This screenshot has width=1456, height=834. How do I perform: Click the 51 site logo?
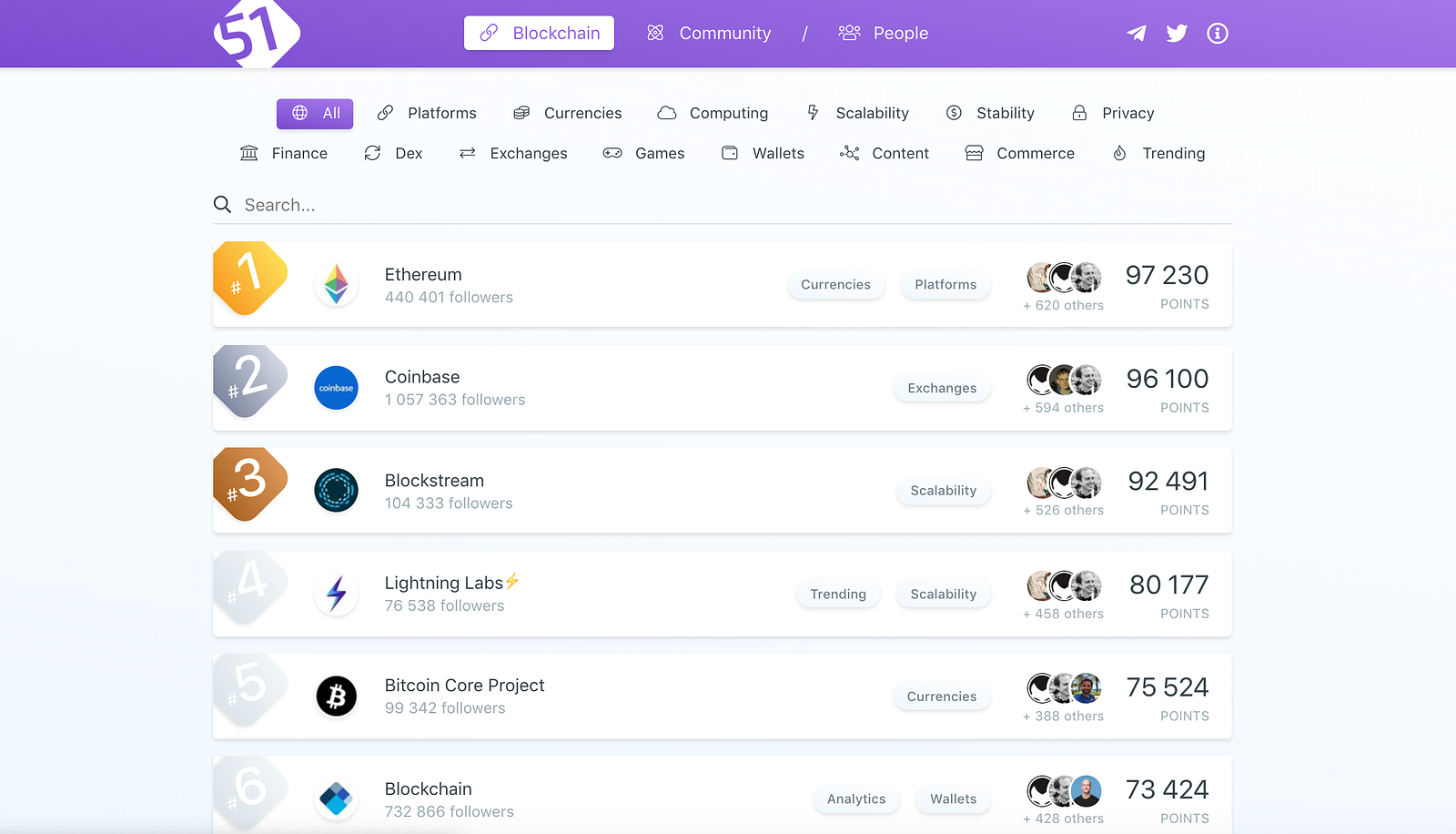pos(257,34)
